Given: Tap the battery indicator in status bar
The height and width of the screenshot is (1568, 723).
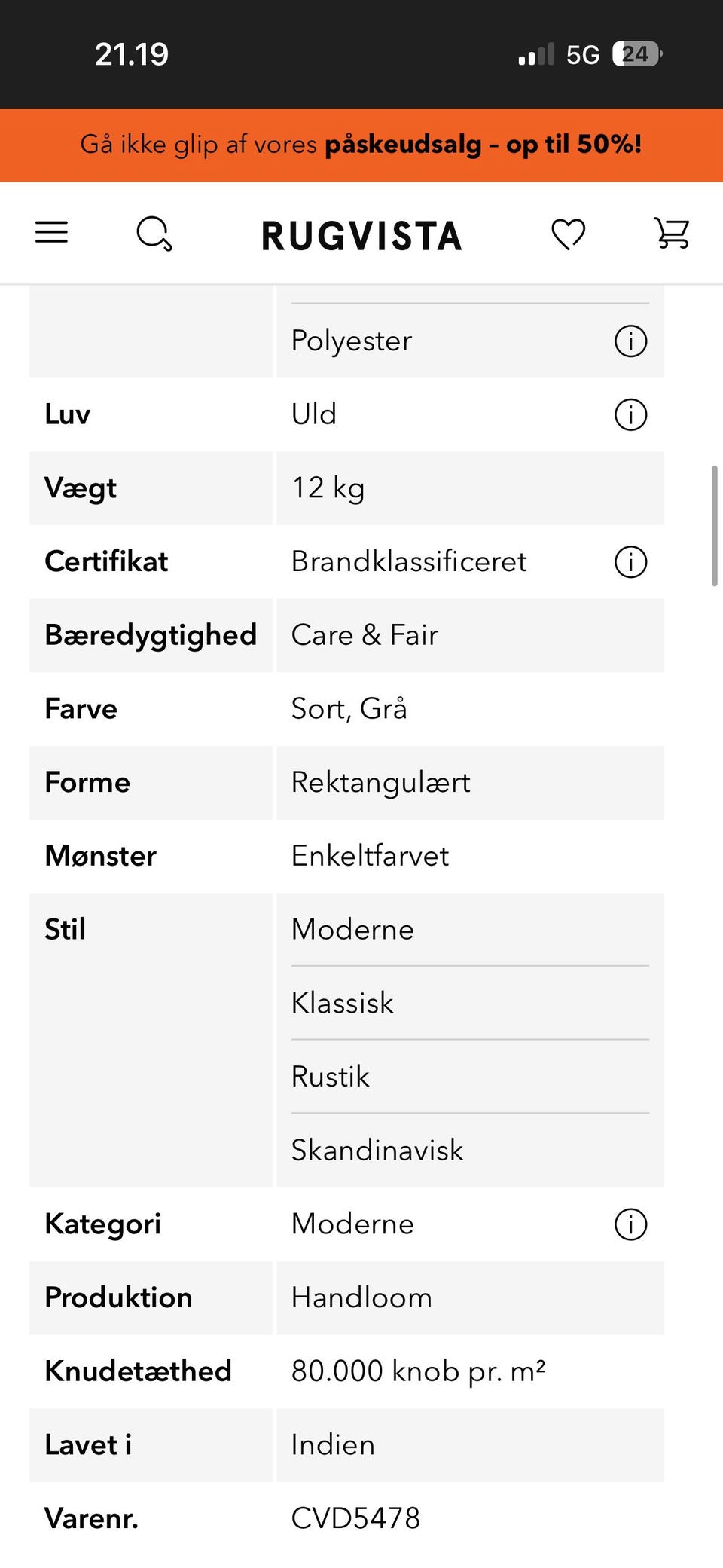Looking at the screenshot, I should 636,54.
